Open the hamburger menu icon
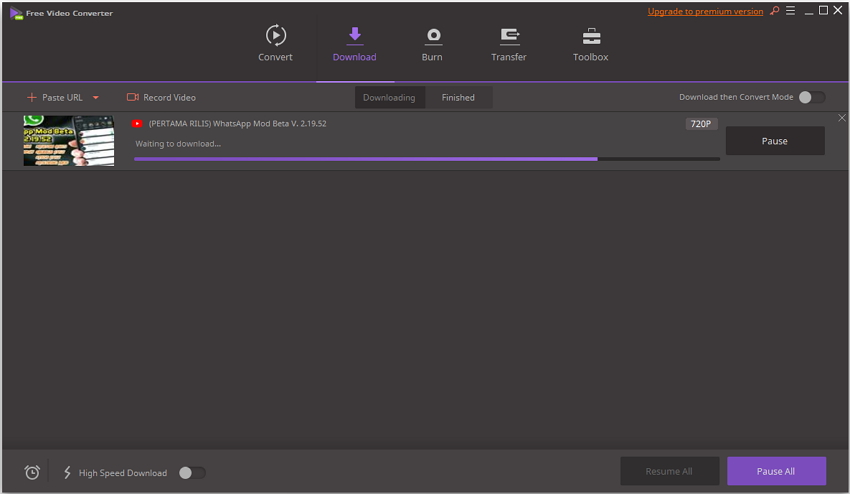Screen dimensions: 850x494 [790, 10]
